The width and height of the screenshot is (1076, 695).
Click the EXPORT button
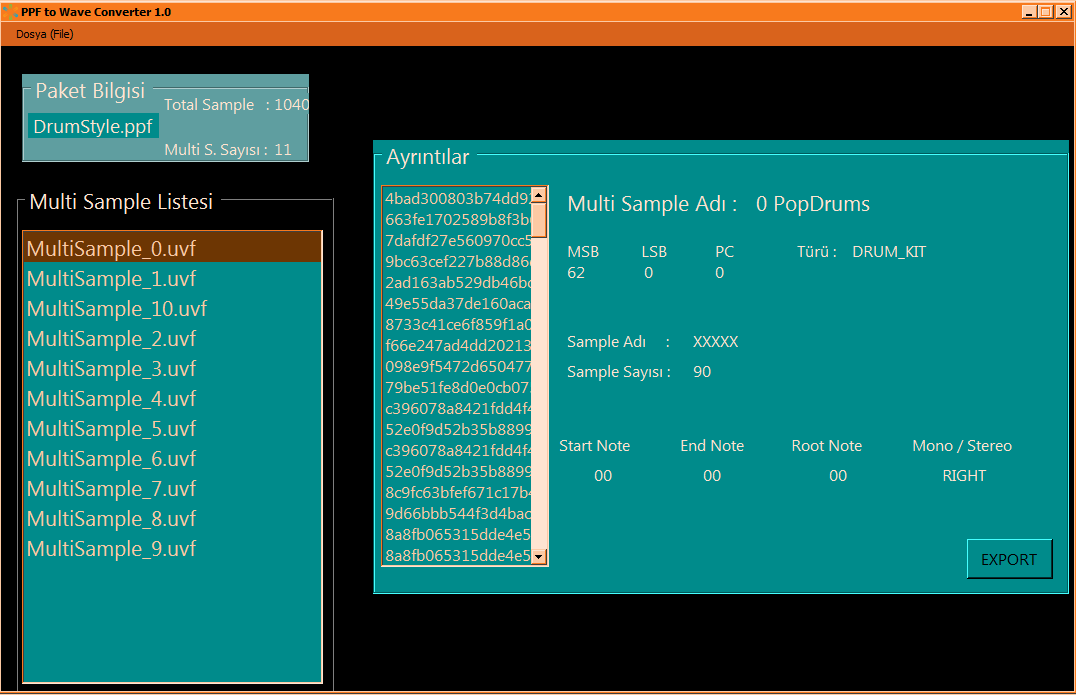coord(1009,559)
